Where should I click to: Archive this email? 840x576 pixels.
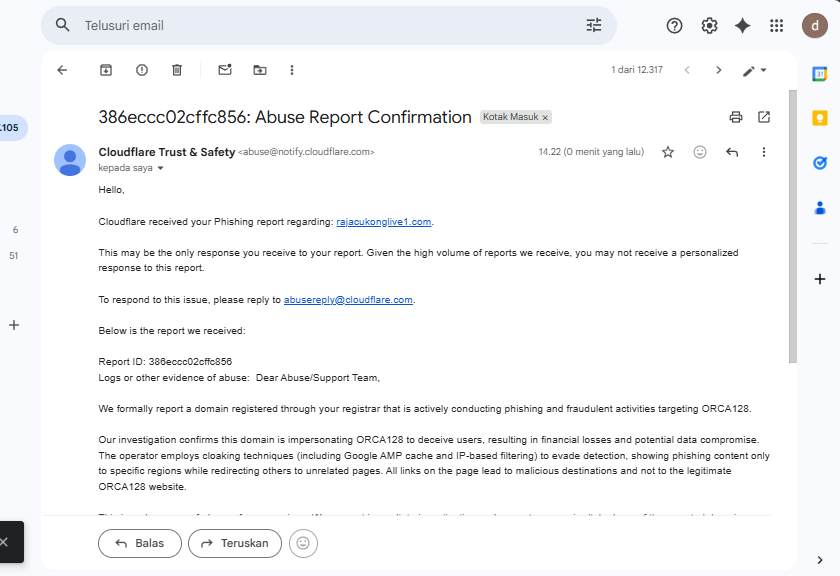coord(106,70)
